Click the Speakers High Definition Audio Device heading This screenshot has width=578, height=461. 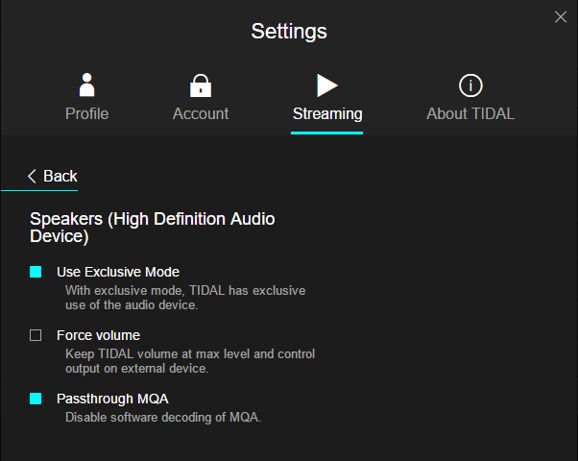coord(152,228)
